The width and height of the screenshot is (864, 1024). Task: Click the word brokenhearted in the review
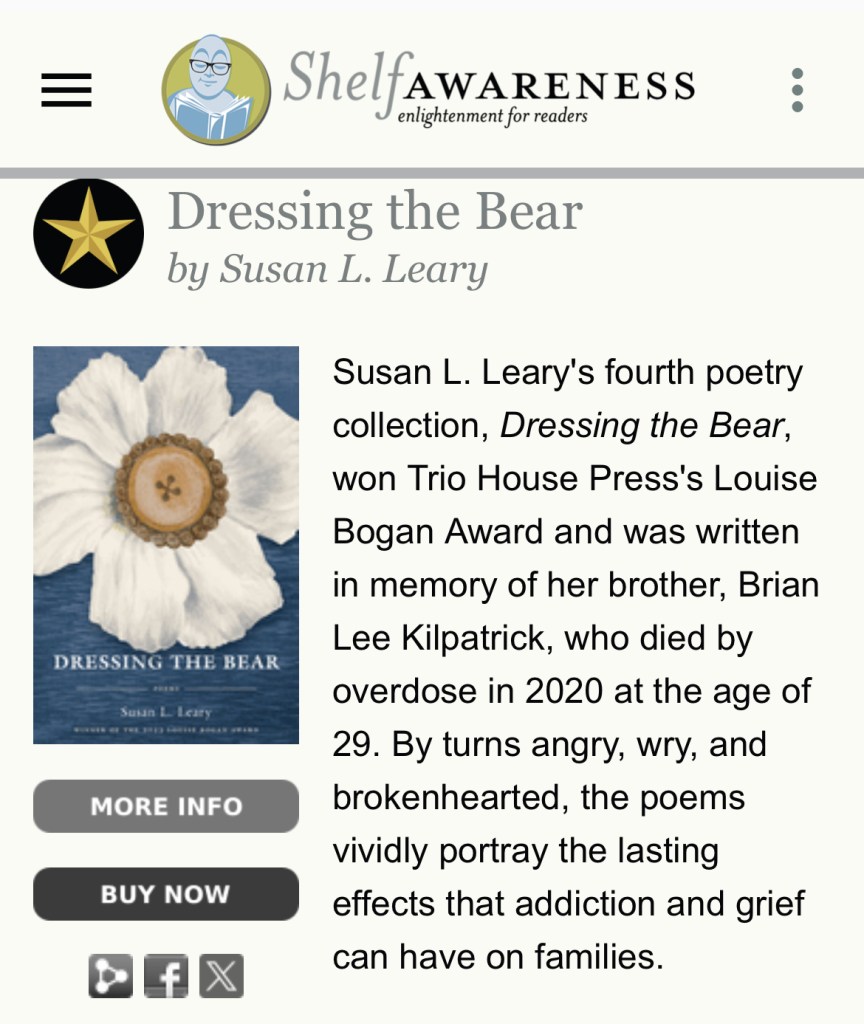[437, 798]
